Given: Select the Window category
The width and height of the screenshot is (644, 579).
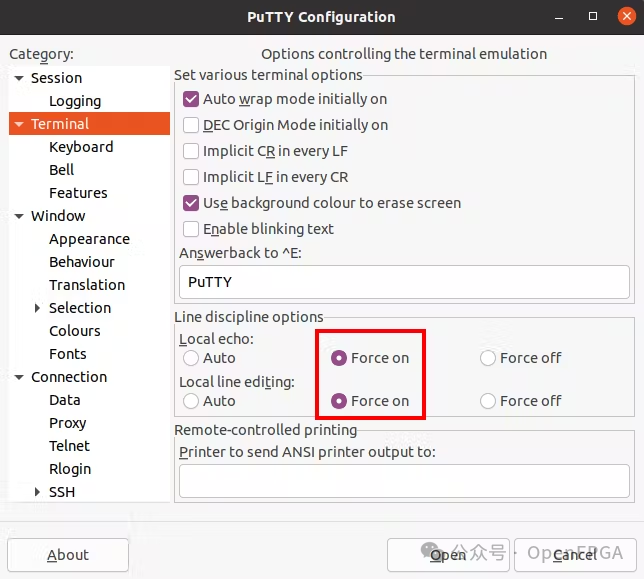Looking at the screenshot, I should (x=58, y=216).
